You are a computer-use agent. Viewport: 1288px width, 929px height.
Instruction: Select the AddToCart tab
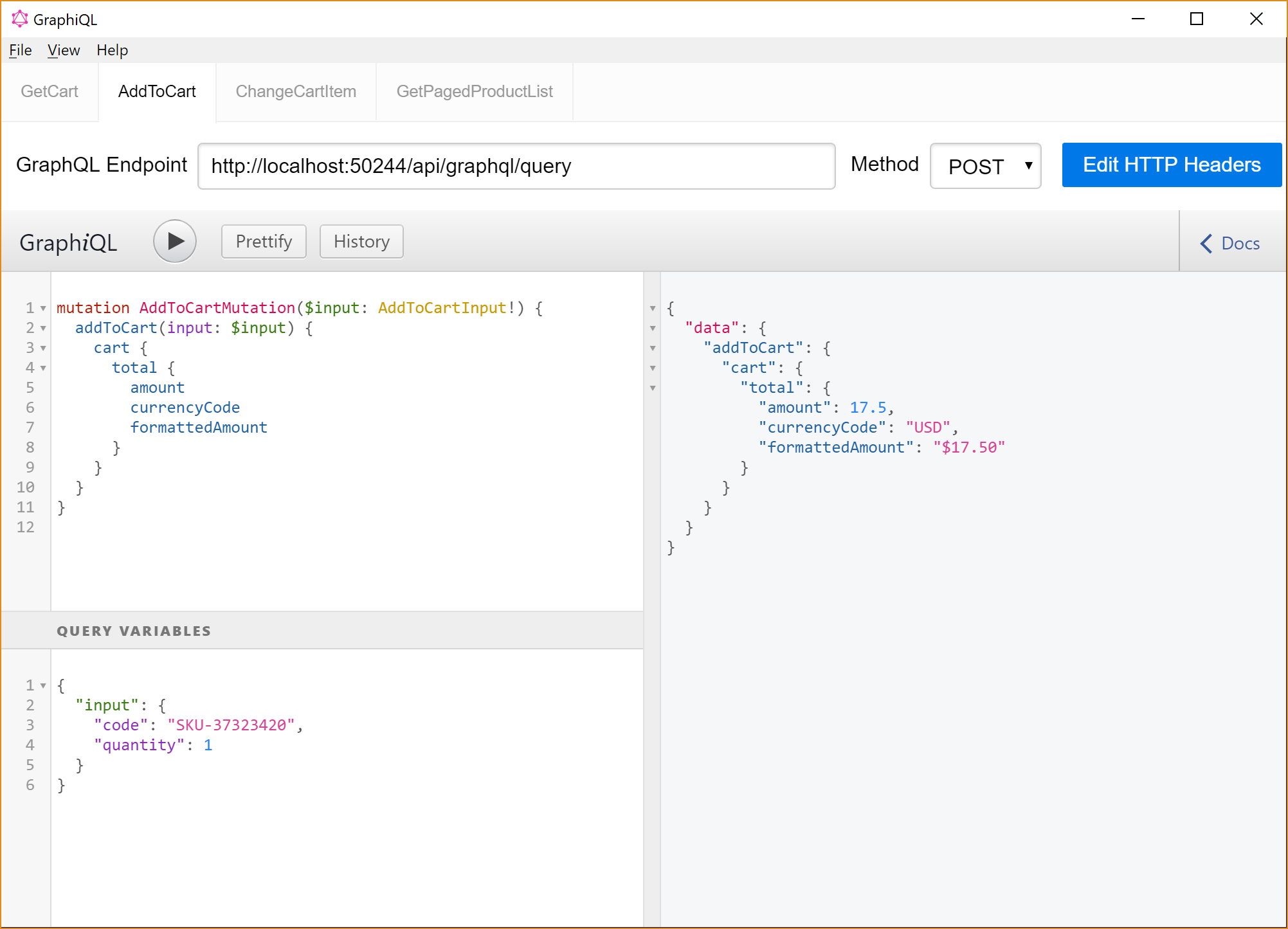(x=157, y=91)
